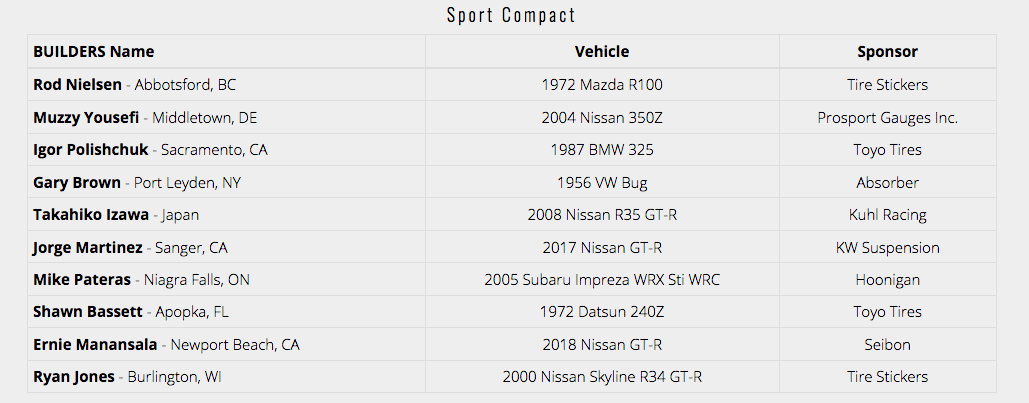Click Muzzy Yousefi builder entry

[86, 118]
